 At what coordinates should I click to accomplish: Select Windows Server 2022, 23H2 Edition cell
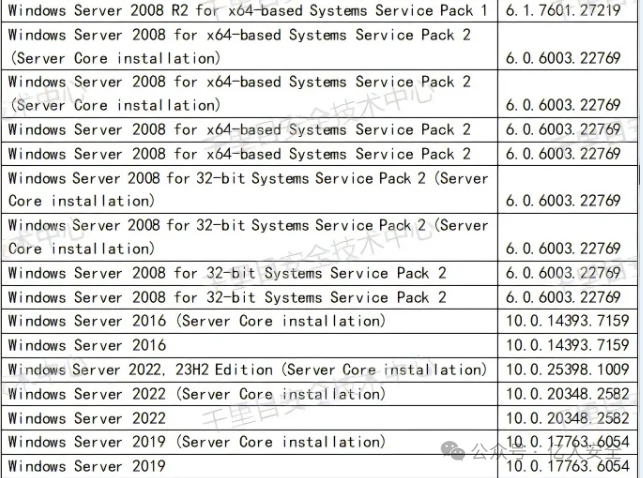(x=249, y=370)
